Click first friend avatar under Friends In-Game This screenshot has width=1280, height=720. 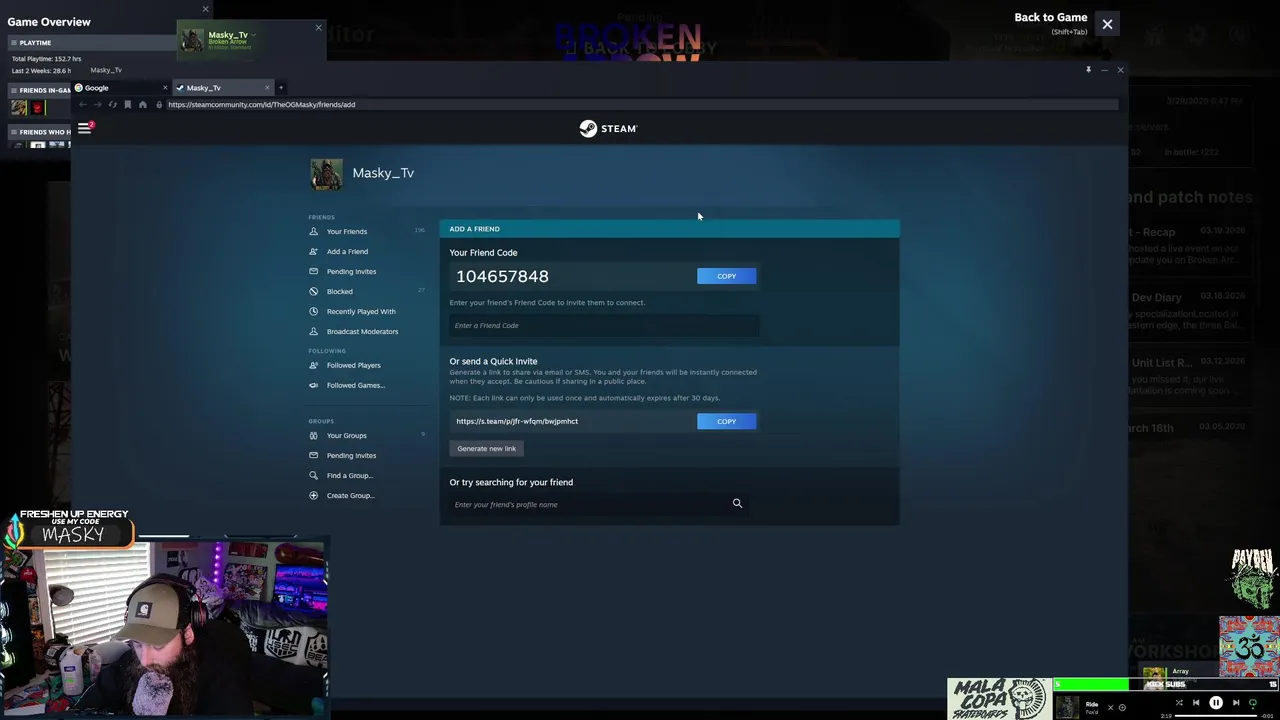[19, 108]
